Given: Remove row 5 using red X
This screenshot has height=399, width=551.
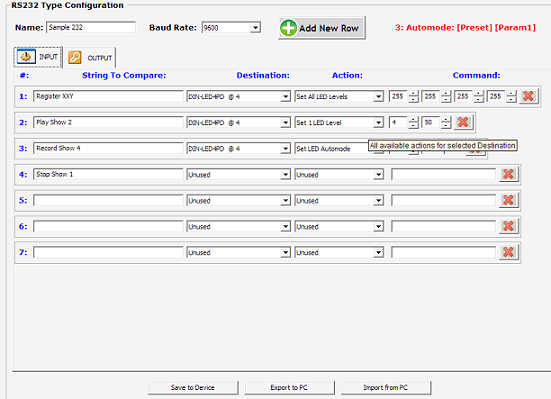Looking at the screenshot, I should tap(508, 200).
